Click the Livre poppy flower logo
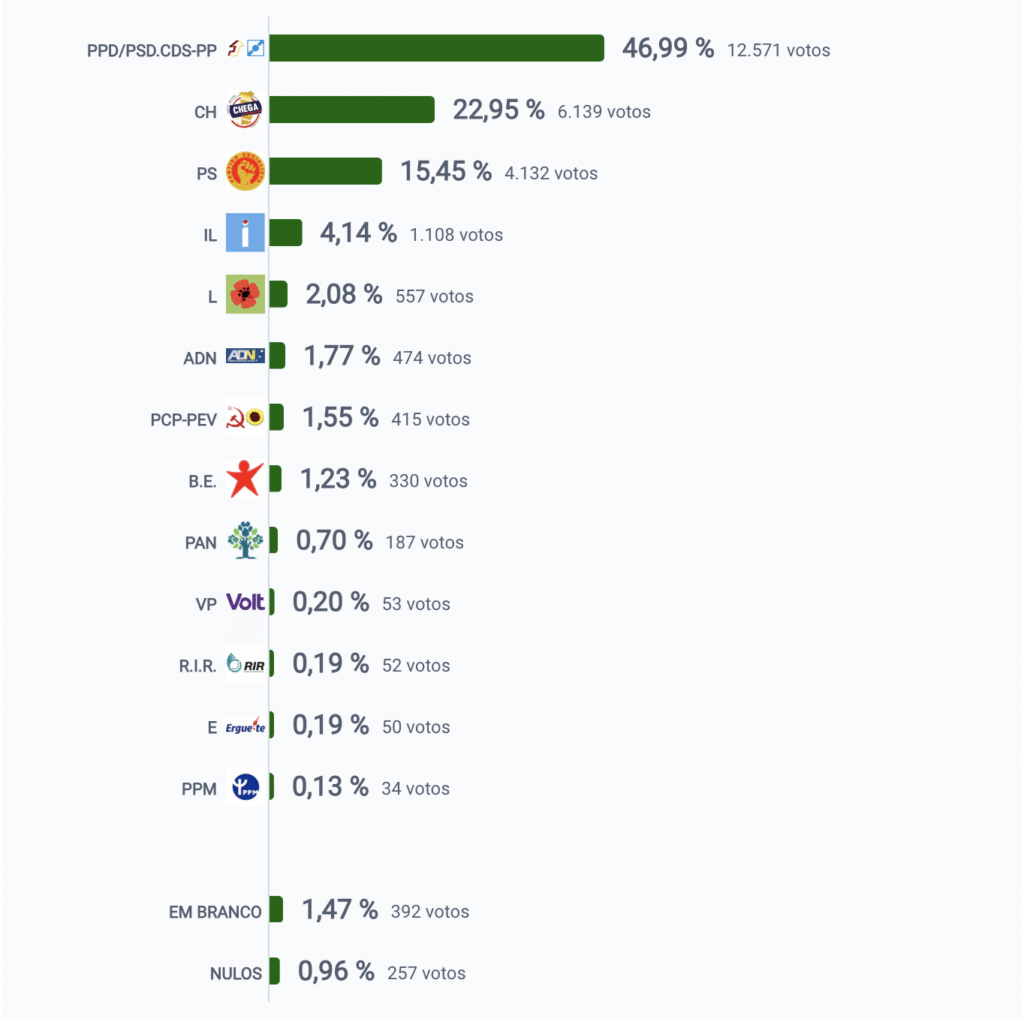 245,295
